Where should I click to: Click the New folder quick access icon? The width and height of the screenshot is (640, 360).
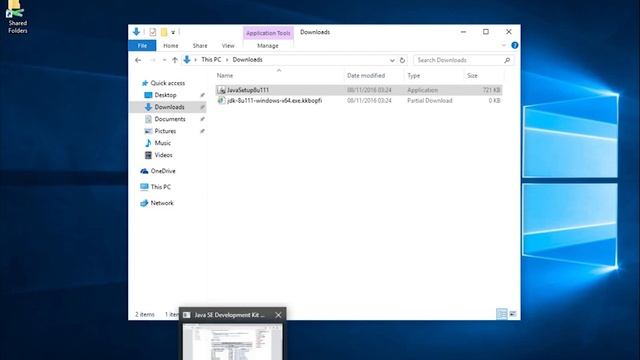[x=164, y=32]
